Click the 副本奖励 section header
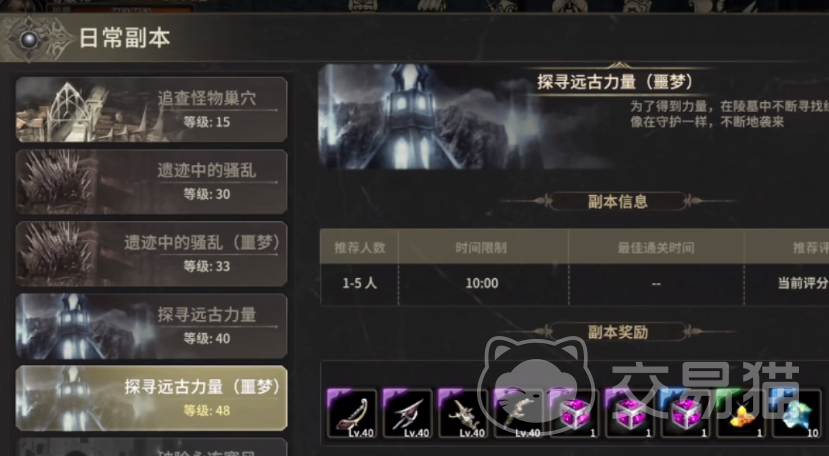 coord(618,332)
